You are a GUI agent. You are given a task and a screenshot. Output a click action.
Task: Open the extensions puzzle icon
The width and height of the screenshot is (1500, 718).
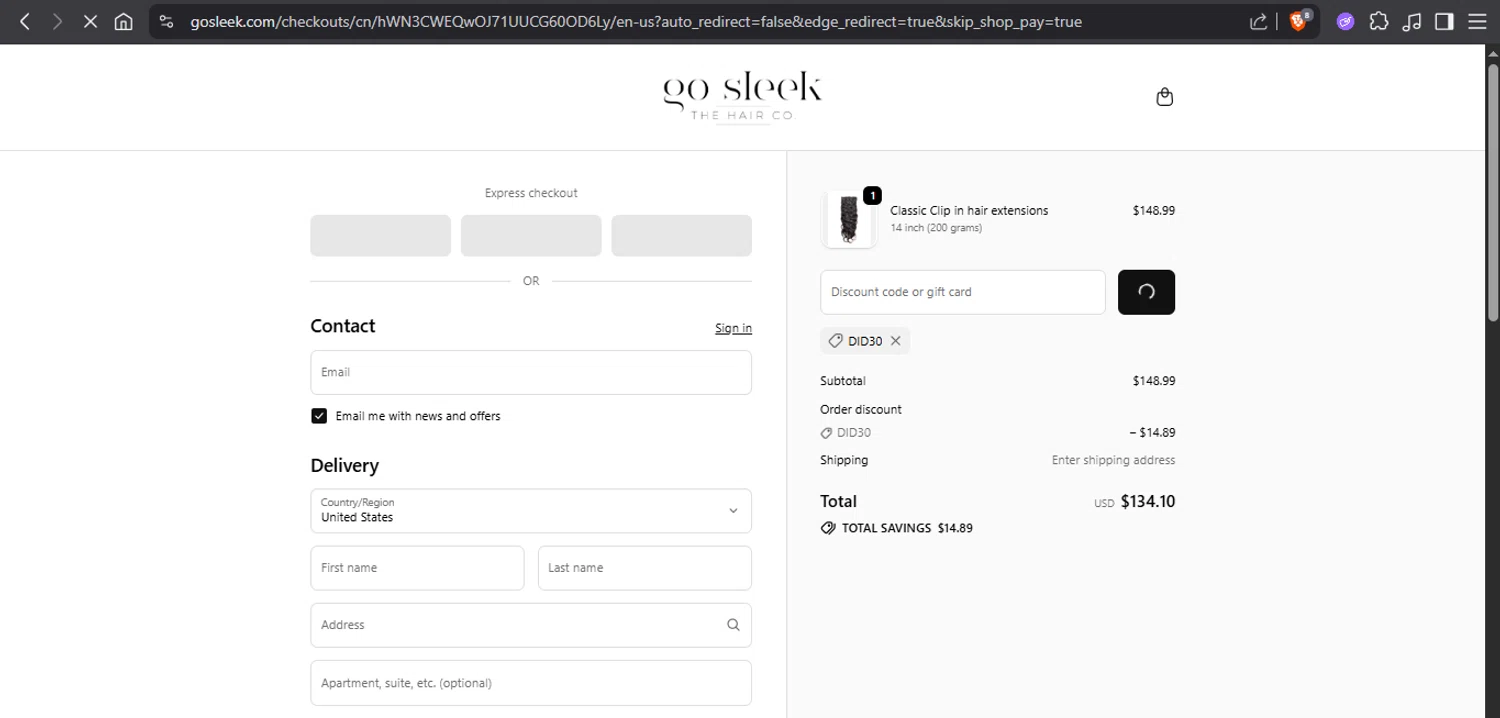coord(1379,21)
